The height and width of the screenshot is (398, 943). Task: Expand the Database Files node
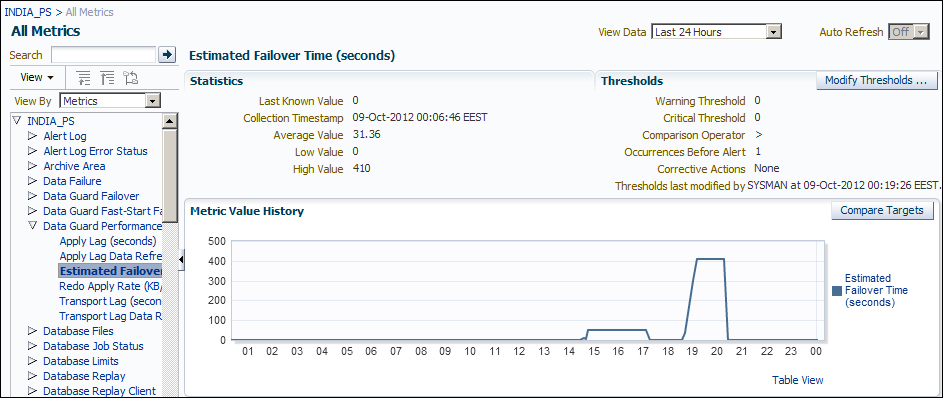32,331
